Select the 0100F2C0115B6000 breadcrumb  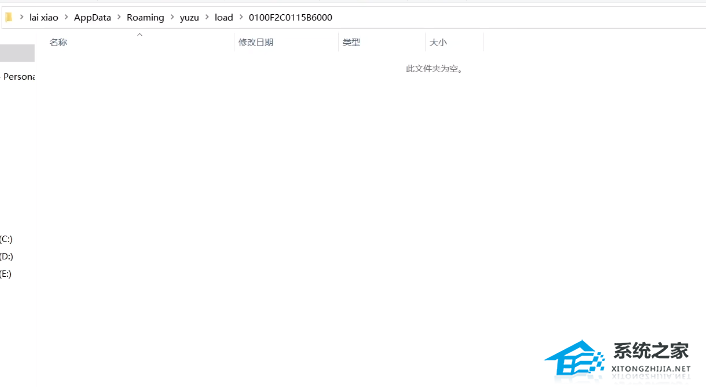(290, 18)
